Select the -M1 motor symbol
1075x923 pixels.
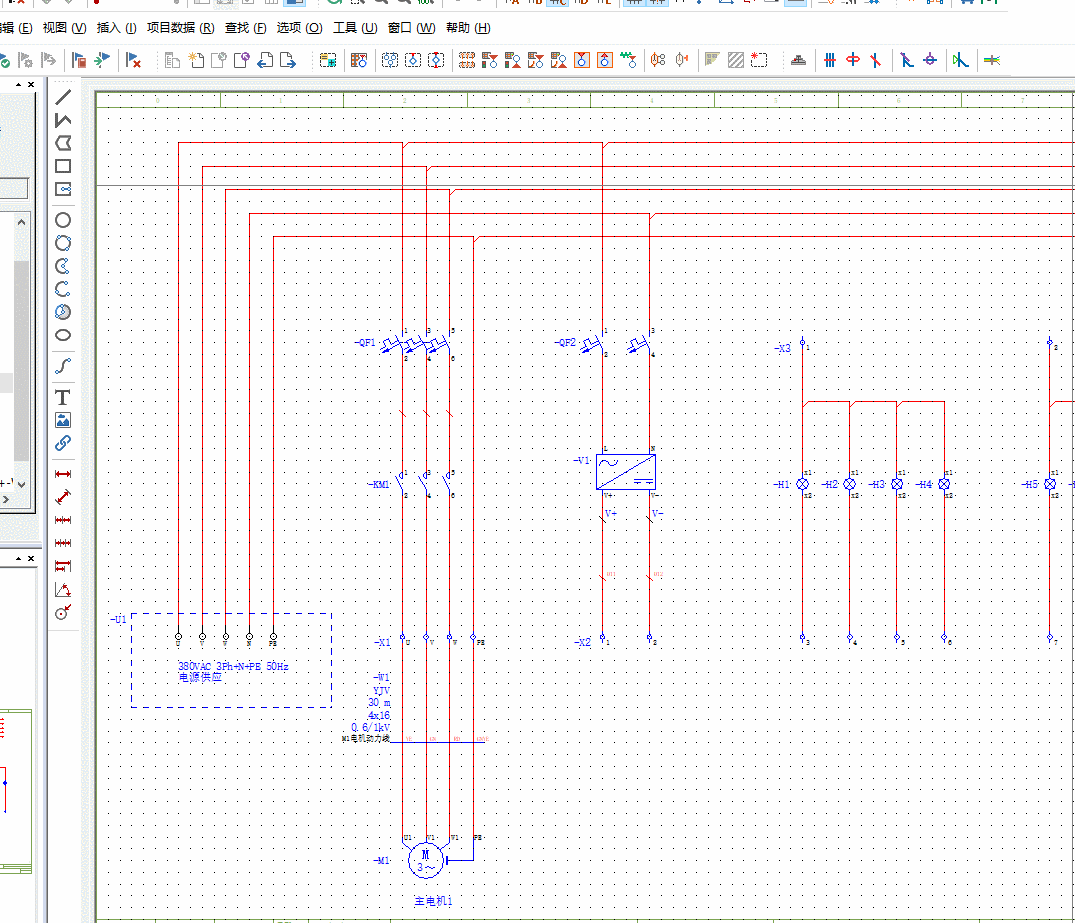click(425, 860)
